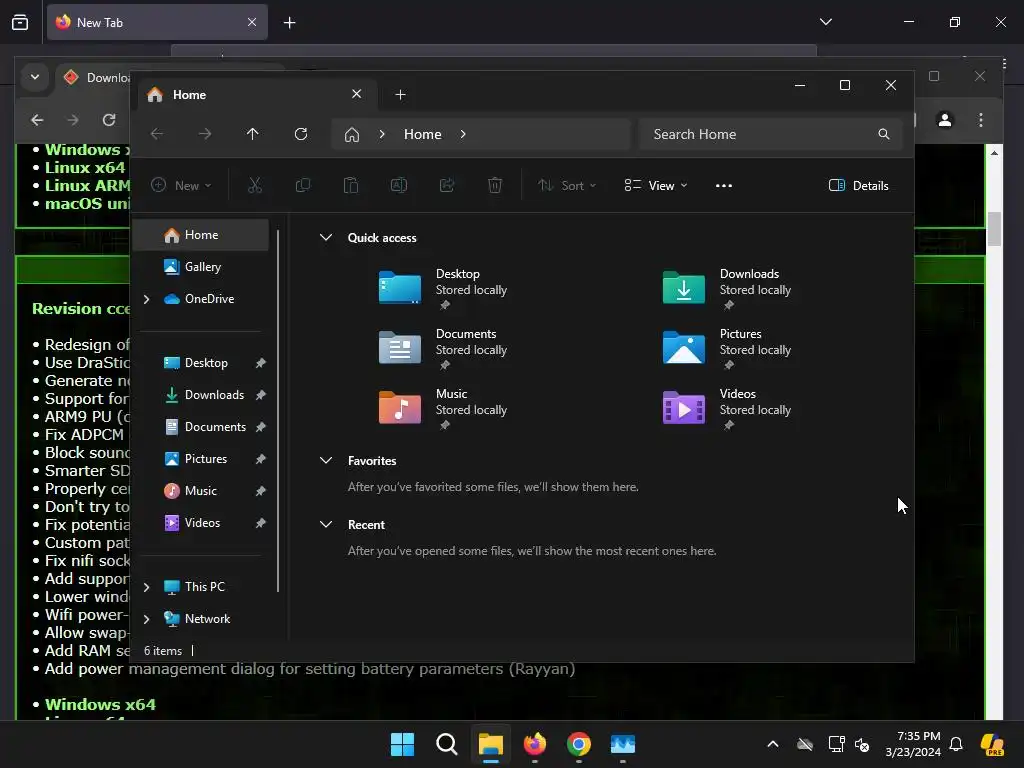This screenshot has width=1024, height=768.
Task: Switch to the Firefox New Tab tab
Action: (x=157, y=22)
